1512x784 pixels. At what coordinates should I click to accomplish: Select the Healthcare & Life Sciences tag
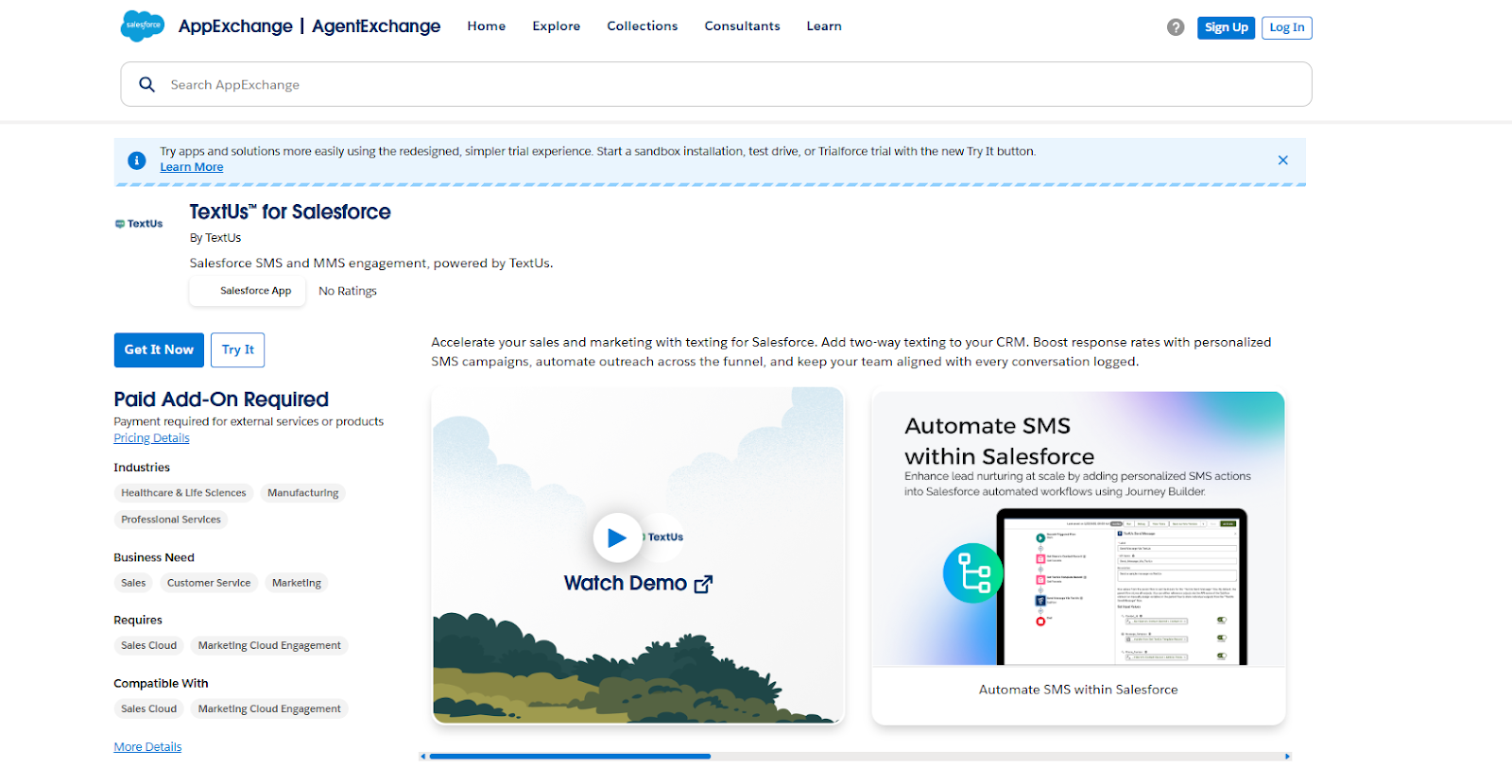tap(183, 493)
